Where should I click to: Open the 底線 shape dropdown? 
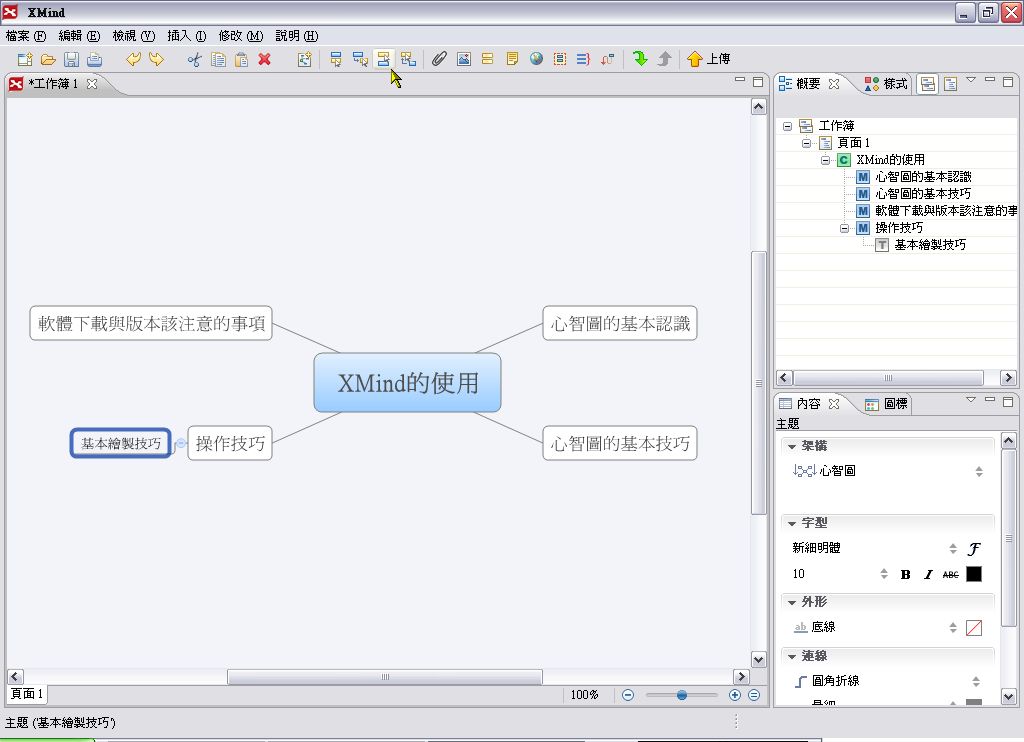click(953, 628)
